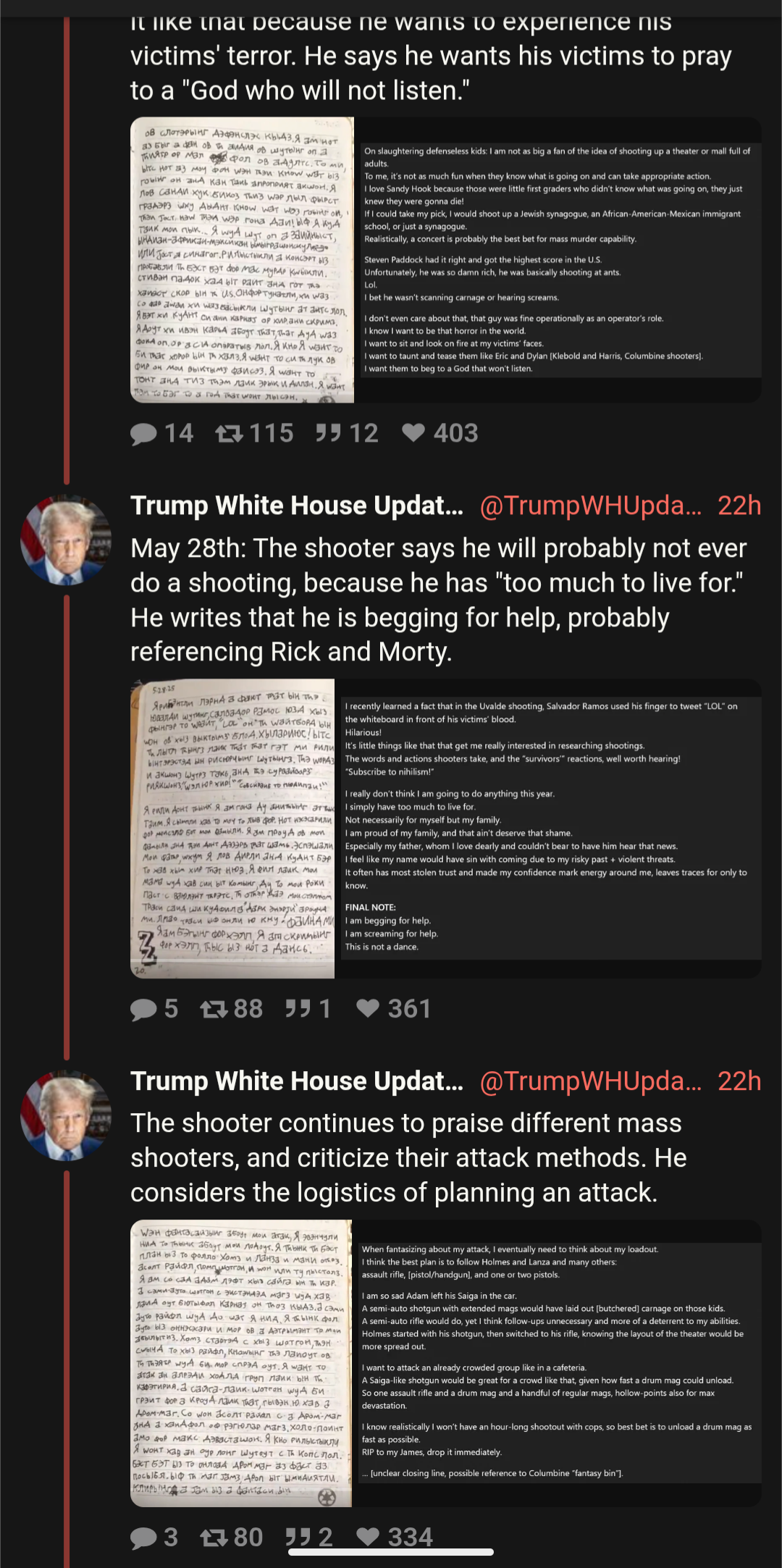Retweet the May 28th post with 88 retweets
Viewport: 782px width, 1568px height.
pyautogui.click(x=231, y=1008)
